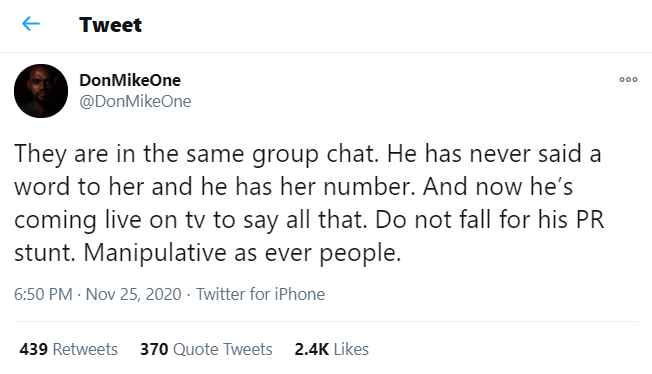Image resolution: width=652 pixels, height=374 pixels.
Task: Open the Twitter for iPhone source link
Action: [x=260, y=294]
